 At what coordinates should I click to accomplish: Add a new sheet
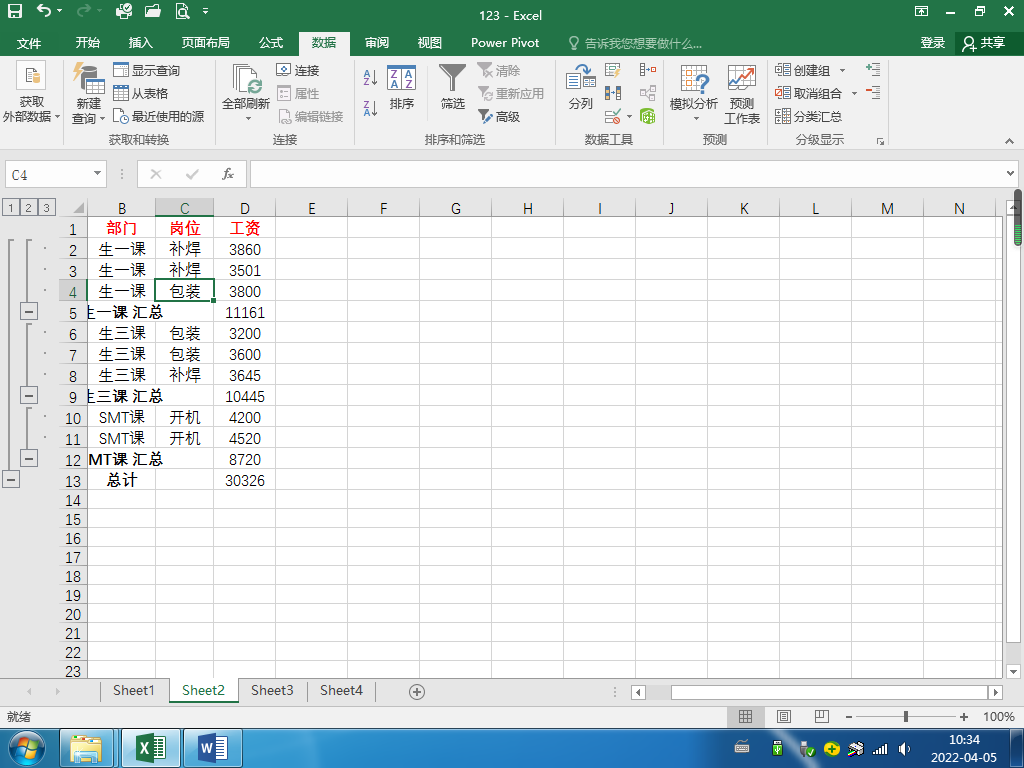[417, 692]
